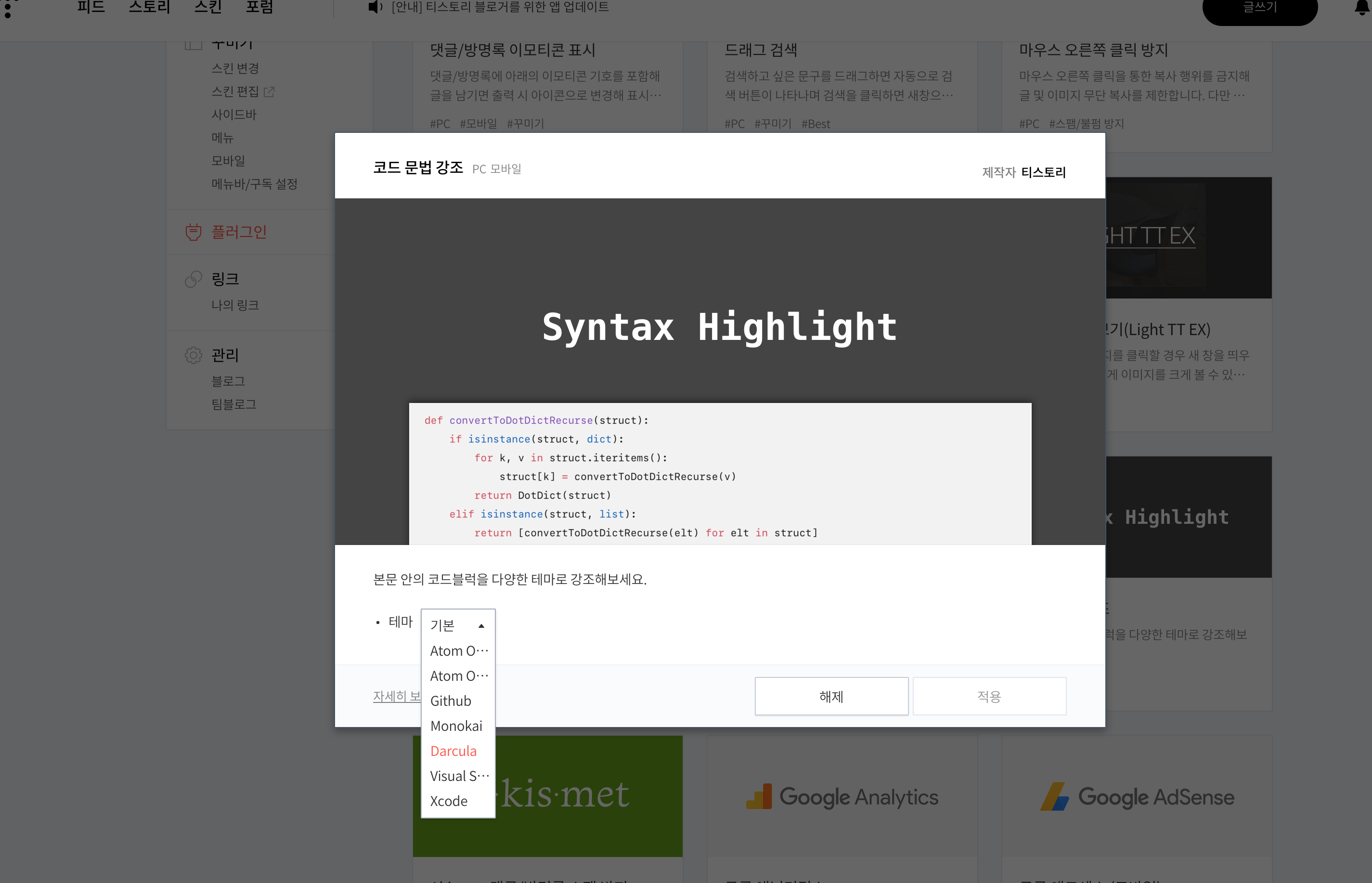This screenshot has width=1372, height=883.
Task: Open the 댓글/방명록 이모티콘 표시 plugin card
Action: click(547, 86)
